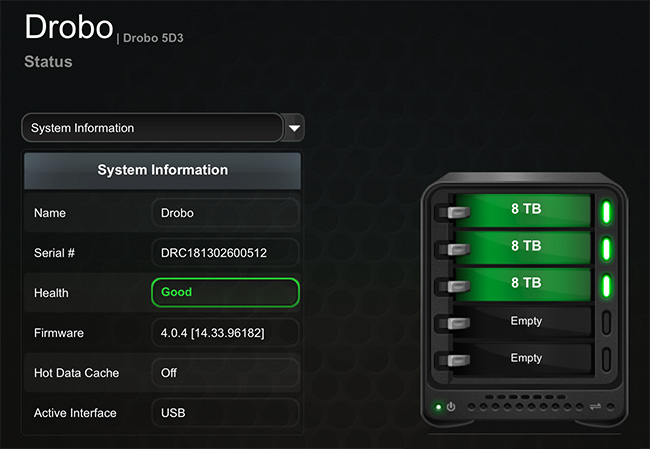Click the Drobo 5D3 model label
The image size is (650, 449).
point(153,38)
